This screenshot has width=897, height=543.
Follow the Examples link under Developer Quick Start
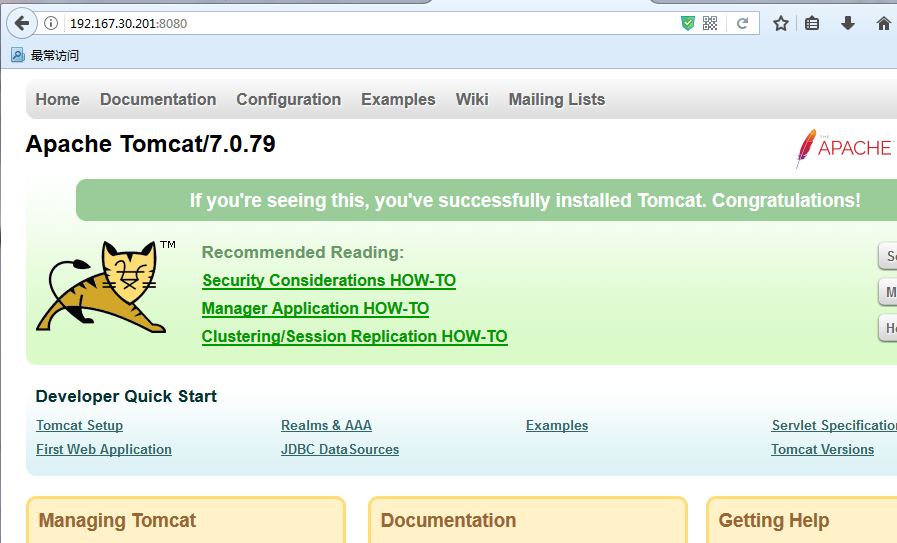[x=557, y=426]
